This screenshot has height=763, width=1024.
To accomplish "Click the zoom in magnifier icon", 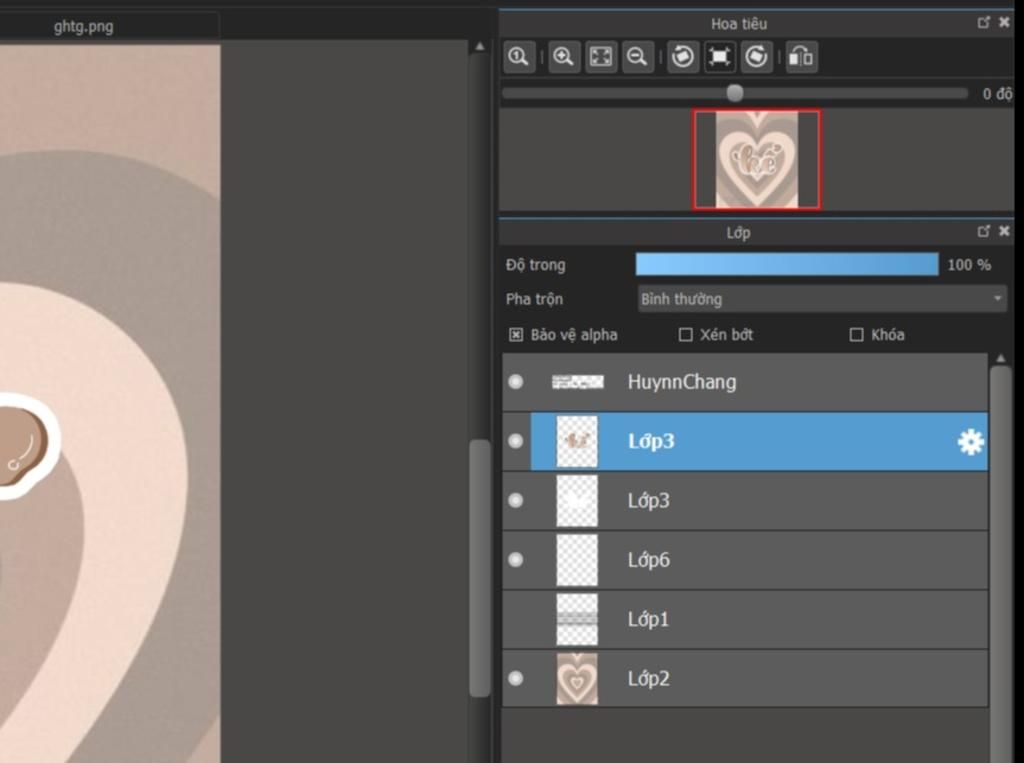I will coord(564,57).
